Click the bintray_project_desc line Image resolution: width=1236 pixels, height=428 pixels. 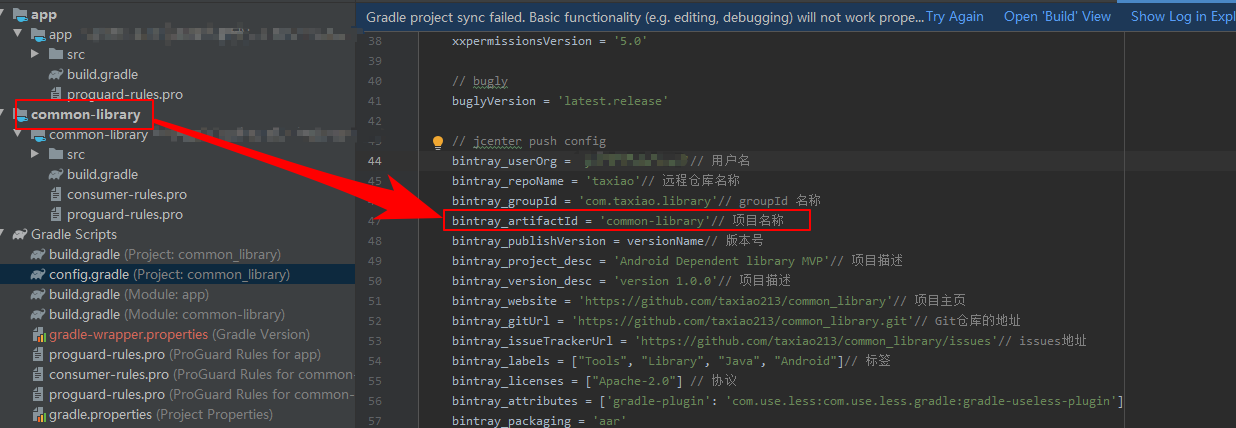coord(677,261)
